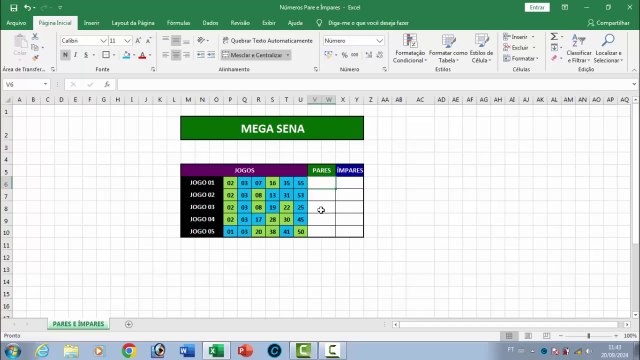Screen dimensions: 640x360
Task: Open Formatar como Tabela
Action: coord(448,48)
